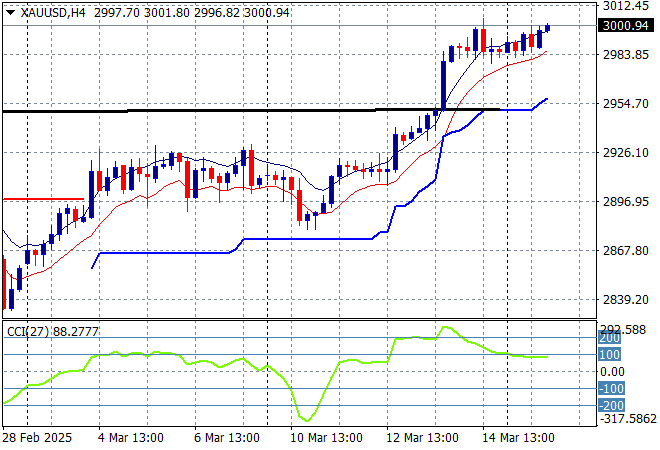The width and height of the screenshot is (660, 450).
Task: Select the 3012.45 price axis label
Action: pos(625,6)
